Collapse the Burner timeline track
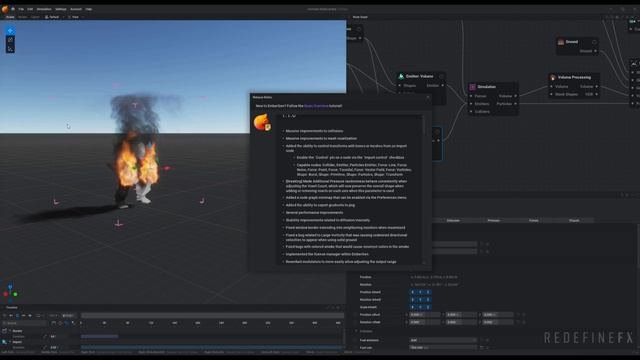 10,331
